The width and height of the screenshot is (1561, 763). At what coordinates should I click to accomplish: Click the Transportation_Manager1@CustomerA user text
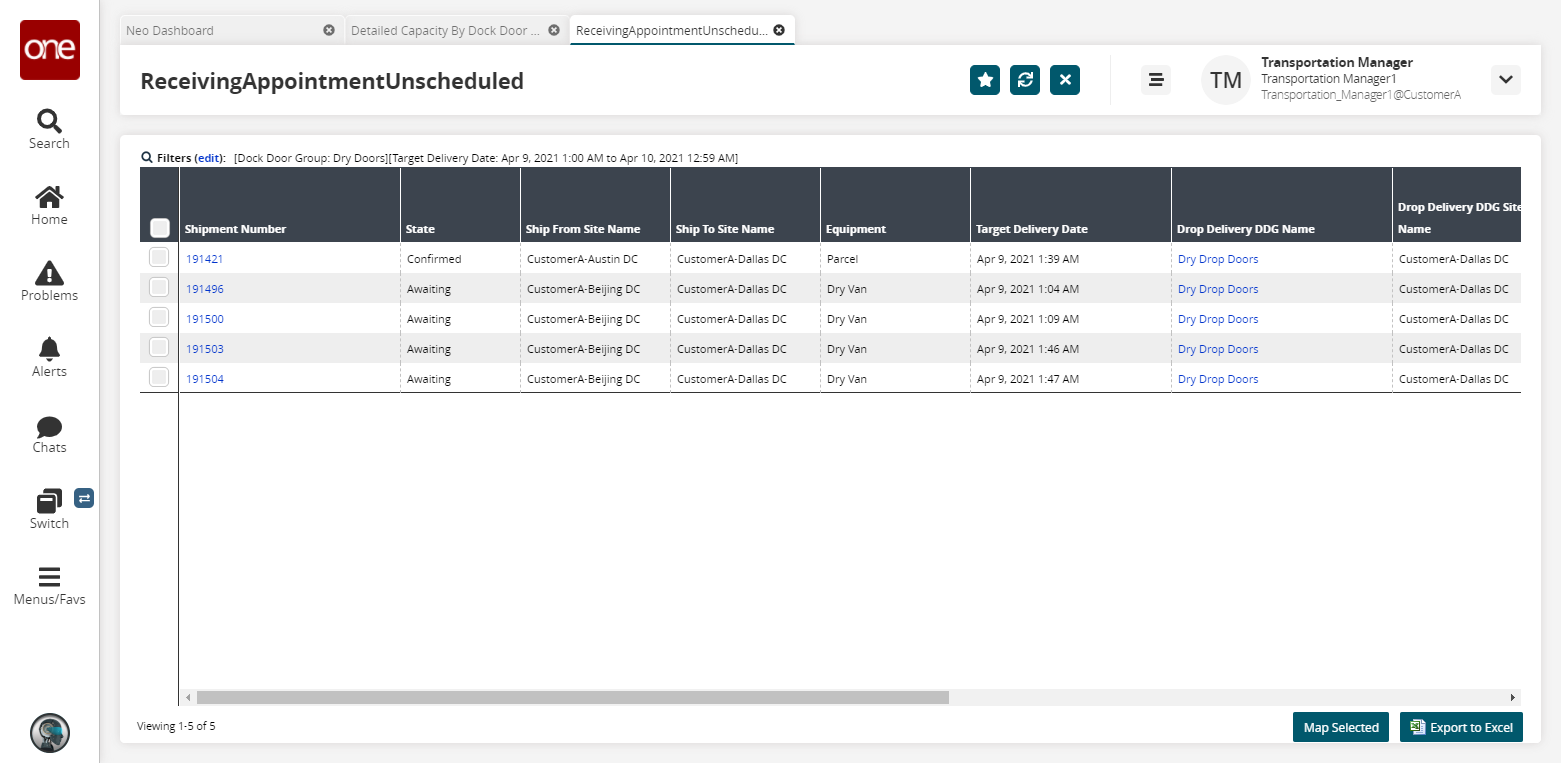(1361, 95)
